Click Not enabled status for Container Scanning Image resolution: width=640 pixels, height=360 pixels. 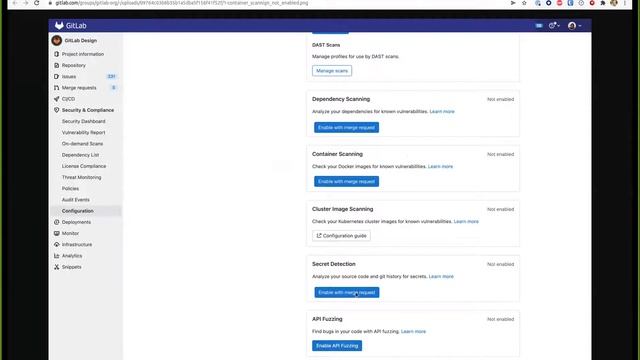tap(500, 154)
